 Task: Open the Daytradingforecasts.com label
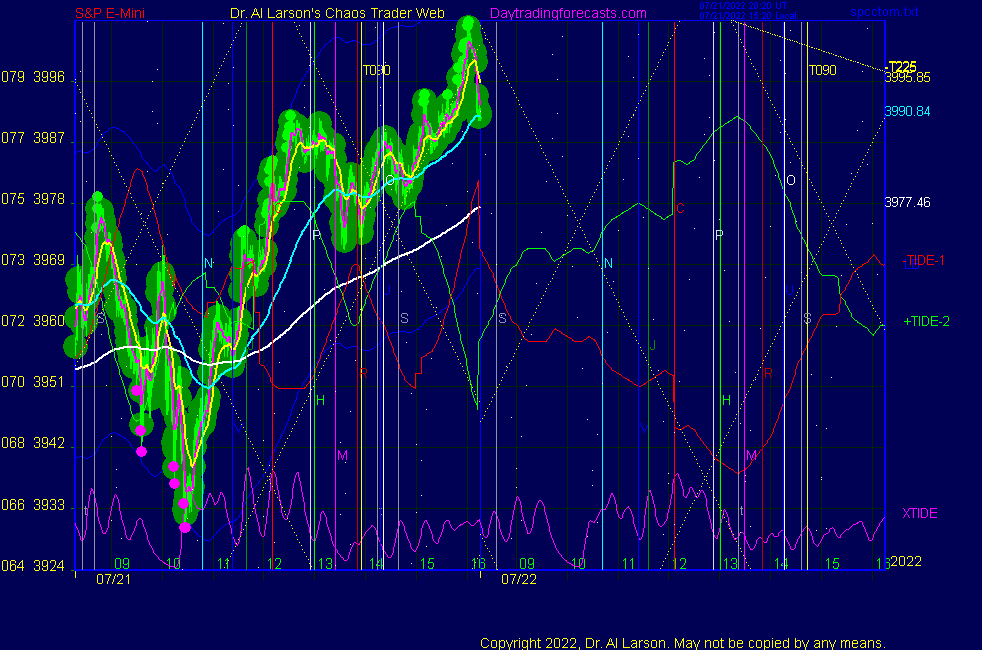pos(568,13)
